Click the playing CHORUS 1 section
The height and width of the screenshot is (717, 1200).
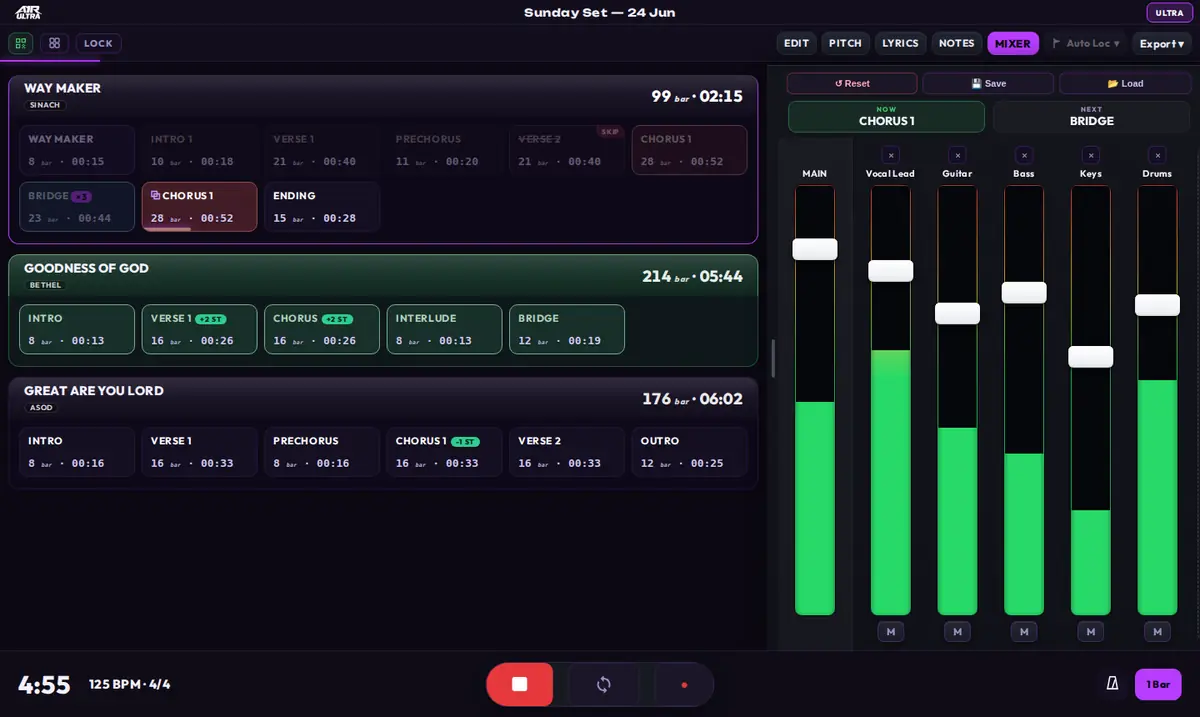tap(199, 206)
